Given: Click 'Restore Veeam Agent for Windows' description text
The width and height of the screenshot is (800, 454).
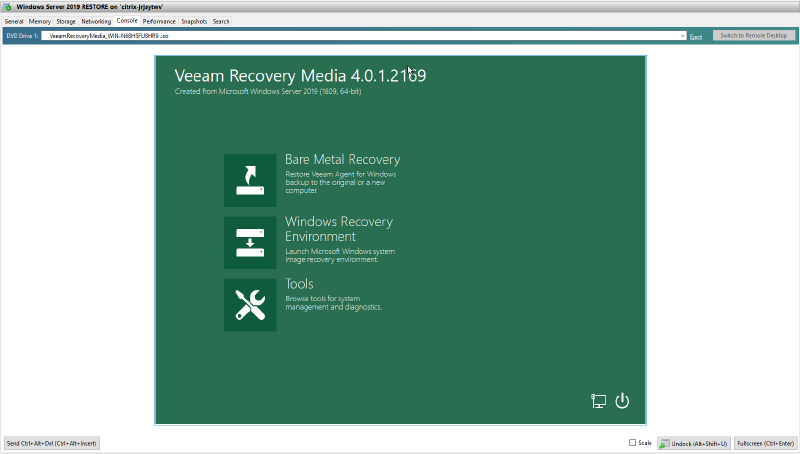Looking at the screenshot, I should coord(340,182).
